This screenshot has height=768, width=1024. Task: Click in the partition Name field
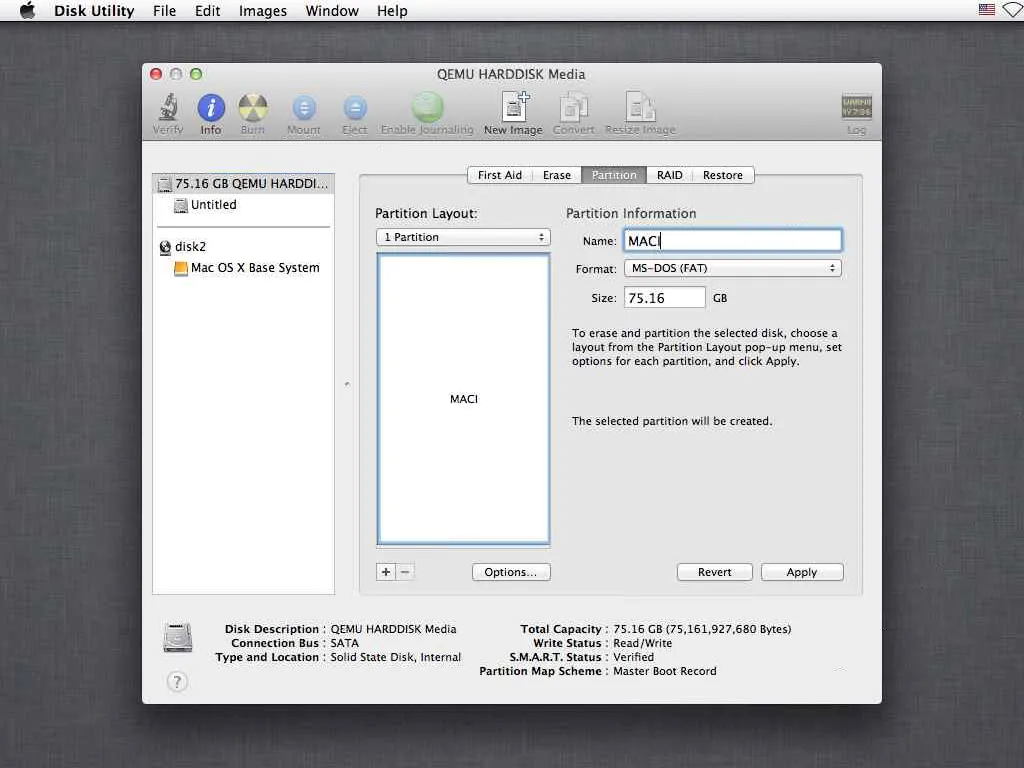point(733,241)
